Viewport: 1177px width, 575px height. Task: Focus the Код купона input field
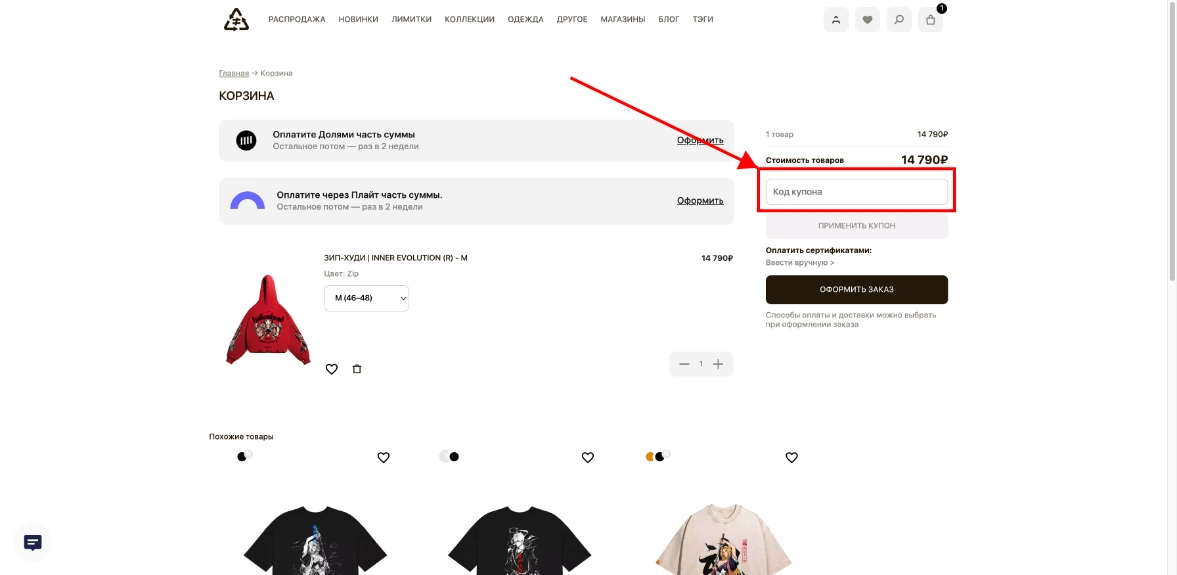[856, 192]
